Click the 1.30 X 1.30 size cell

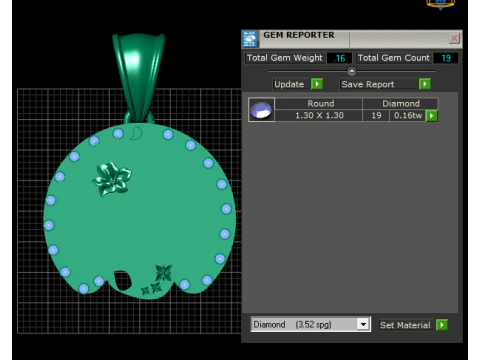(x=319, y=116)
